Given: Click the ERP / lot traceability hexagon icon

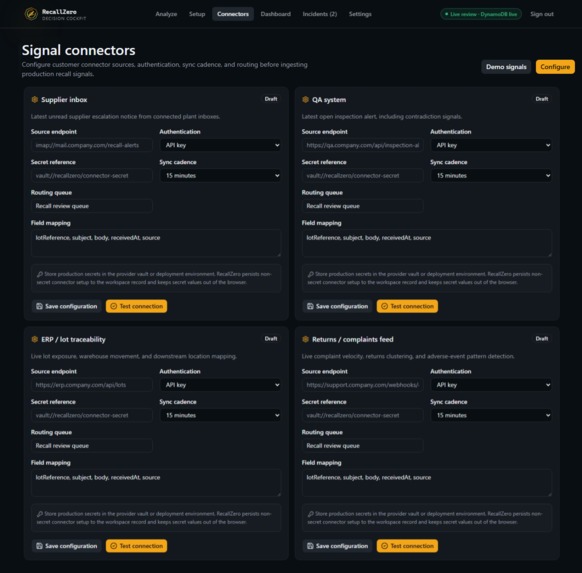Looking at the screenshot, I should (x=35, y=339).
